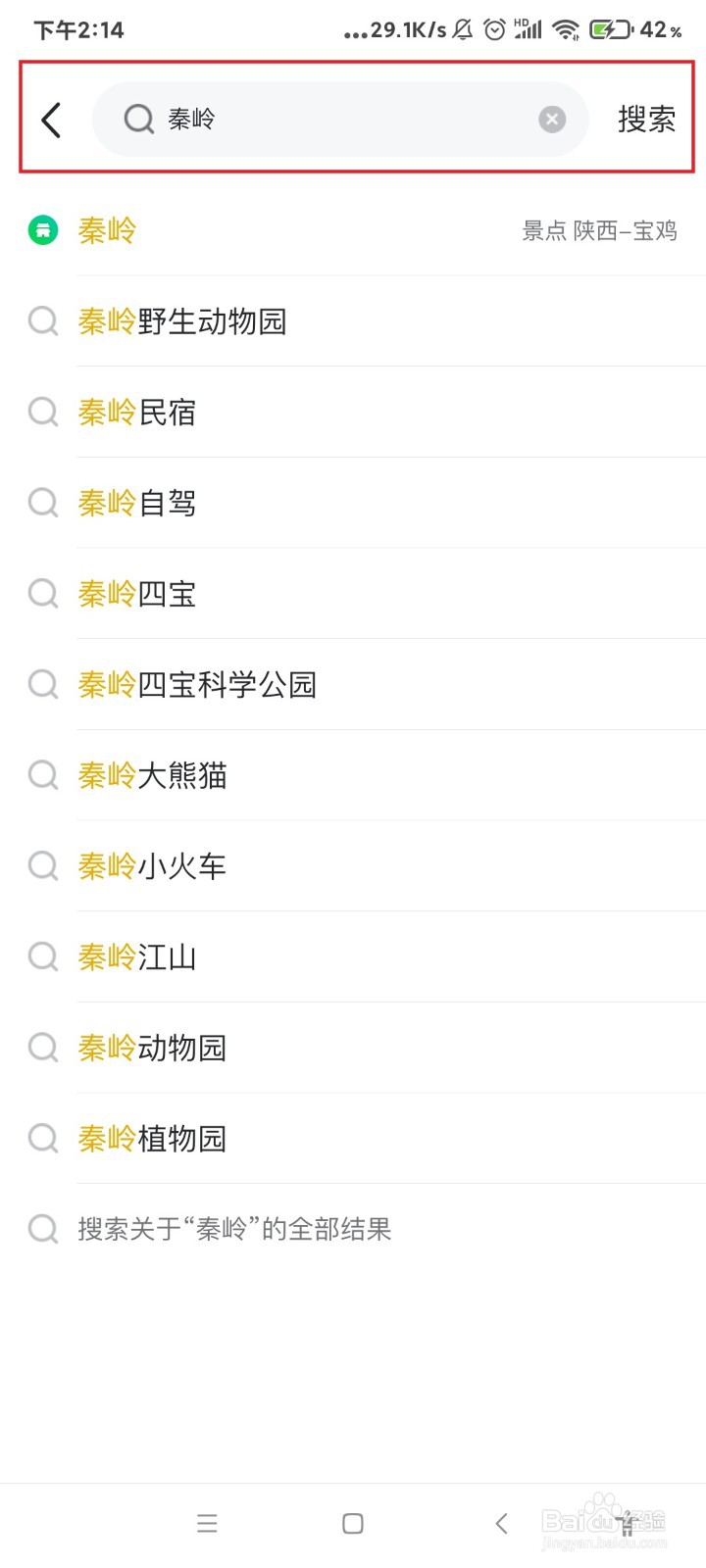
Task: Open 秦岭四宝科学公园 suggestion
Action: pyautogui.click(x=197, y=685)
